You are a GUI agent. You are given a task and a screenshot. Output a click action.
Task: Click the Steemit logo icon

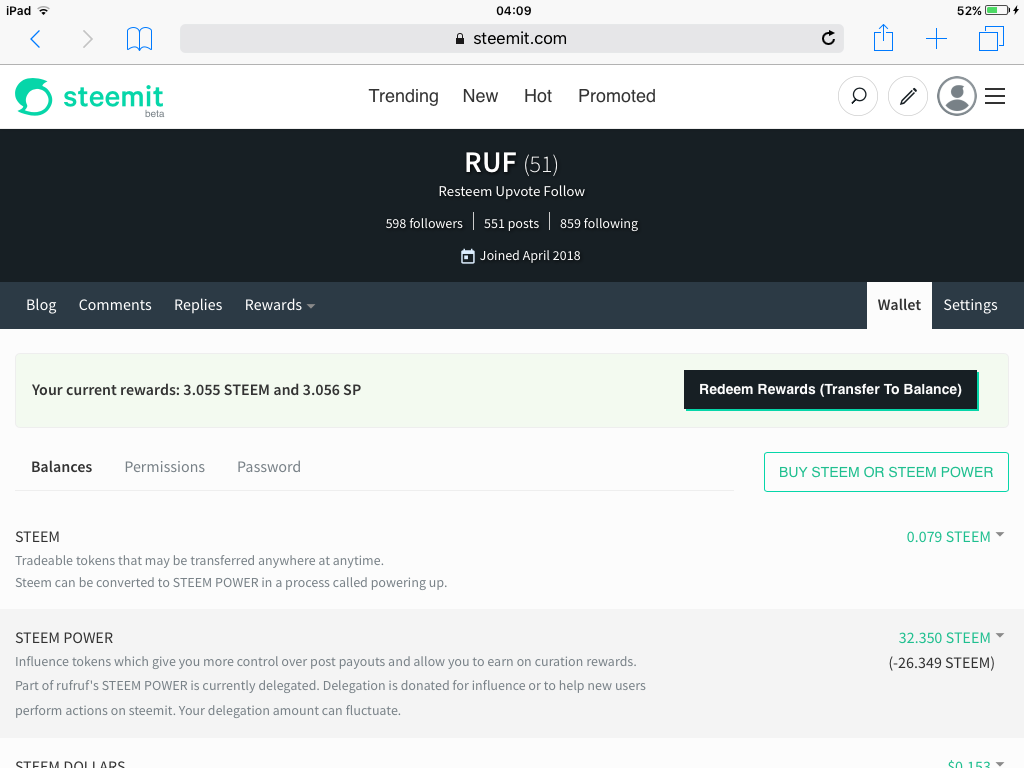coord(33,97)
